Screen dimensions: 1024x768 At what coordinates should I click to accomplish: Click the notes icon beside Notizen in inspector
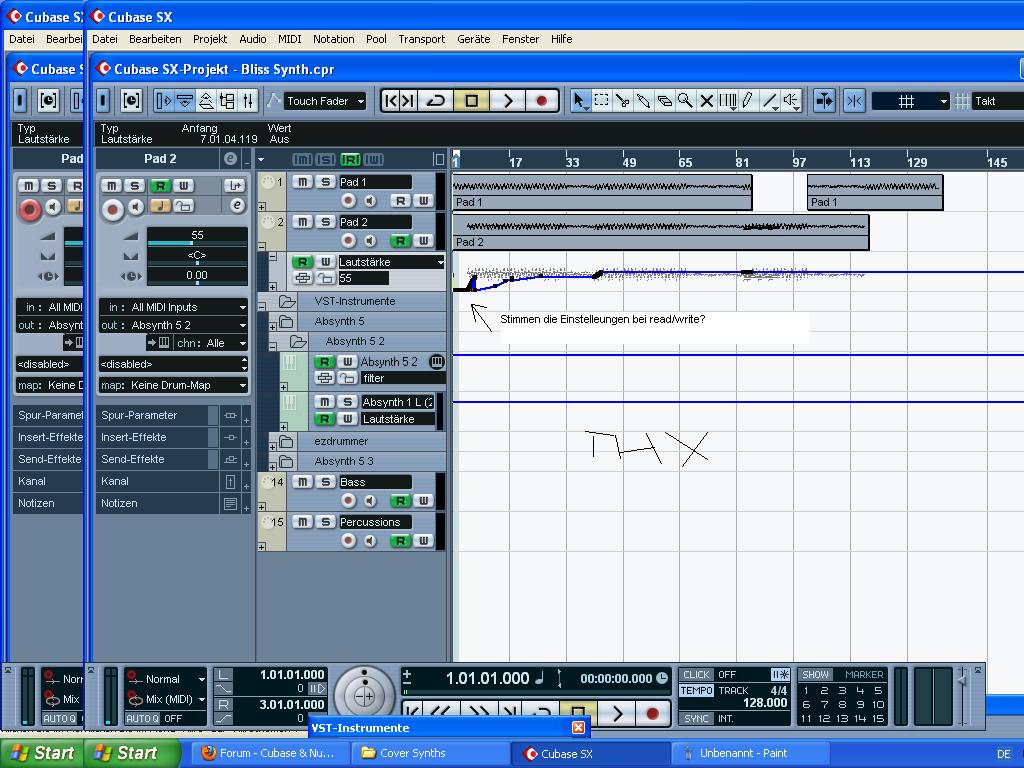click(x=230, y=504)
